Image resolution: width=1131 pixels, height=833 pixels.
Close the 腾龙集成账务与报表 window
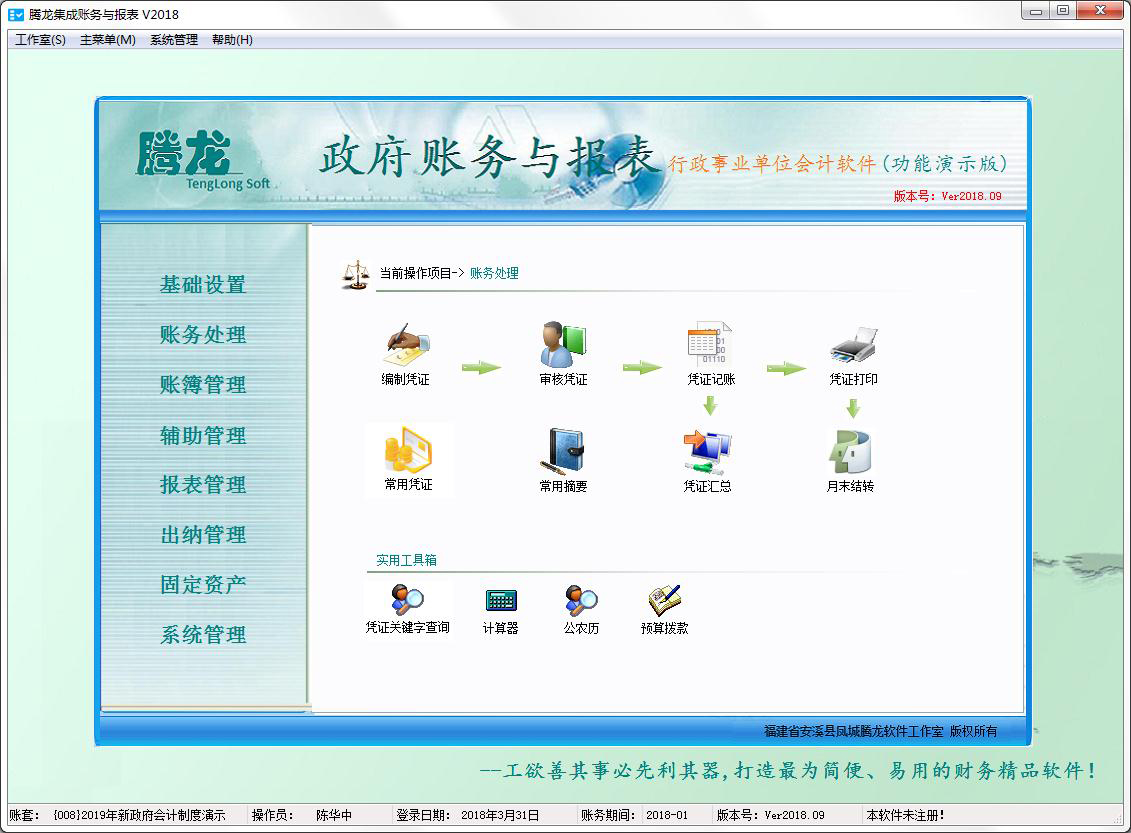click(x=1100, y=11)
